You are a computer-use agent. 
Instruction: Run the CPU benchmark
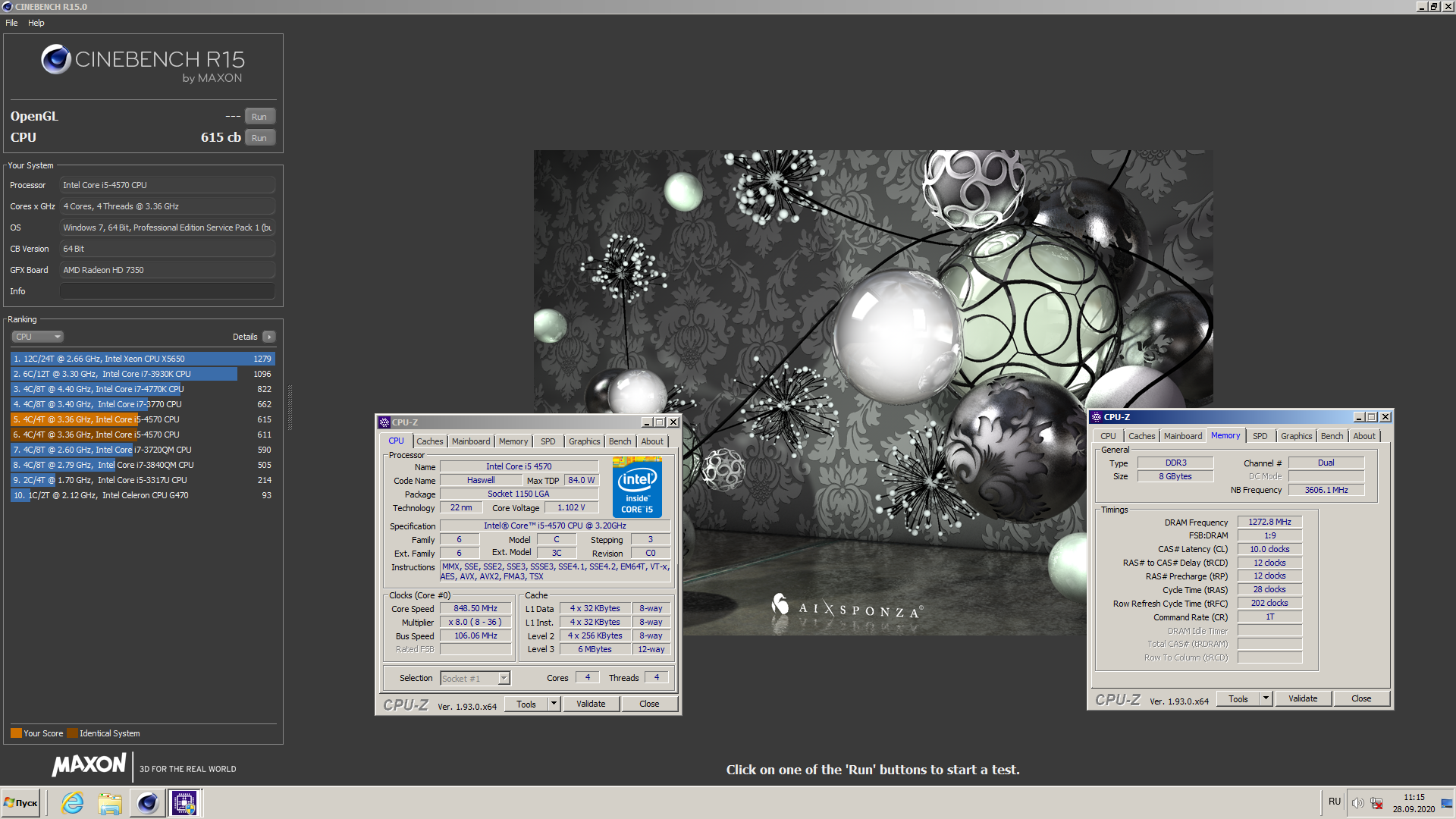[x=259, y=138]
